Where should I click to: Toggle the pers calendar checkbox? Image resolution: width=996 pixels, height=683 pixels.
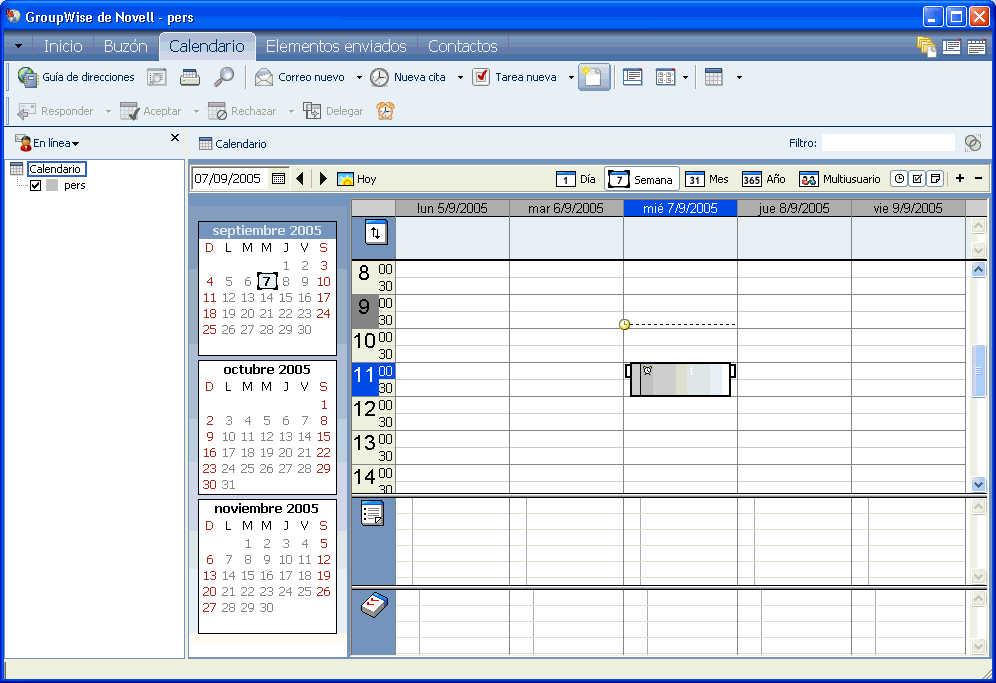point(36,186)
